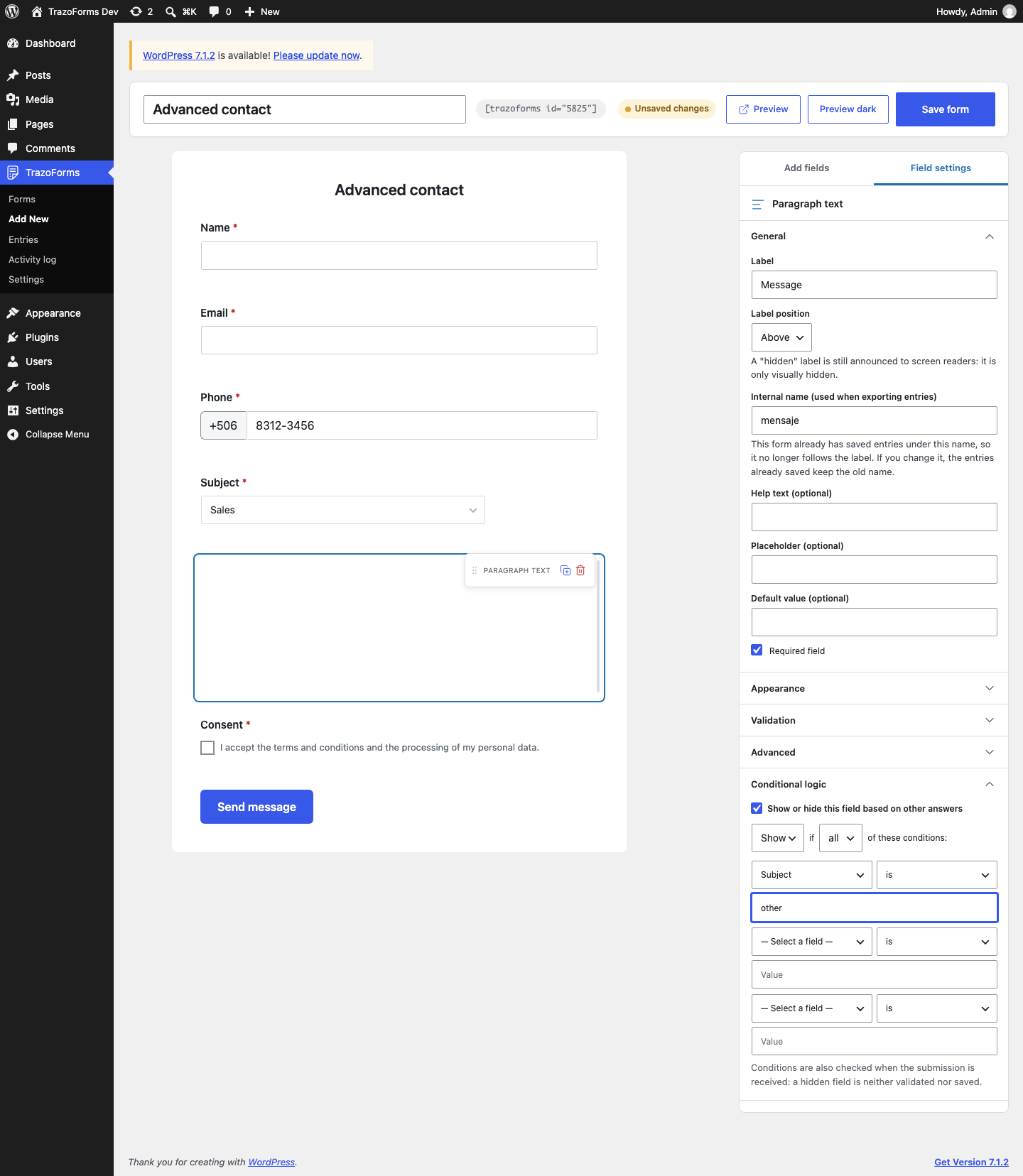
Task: Click the Send message button
Action: (256, 807)
